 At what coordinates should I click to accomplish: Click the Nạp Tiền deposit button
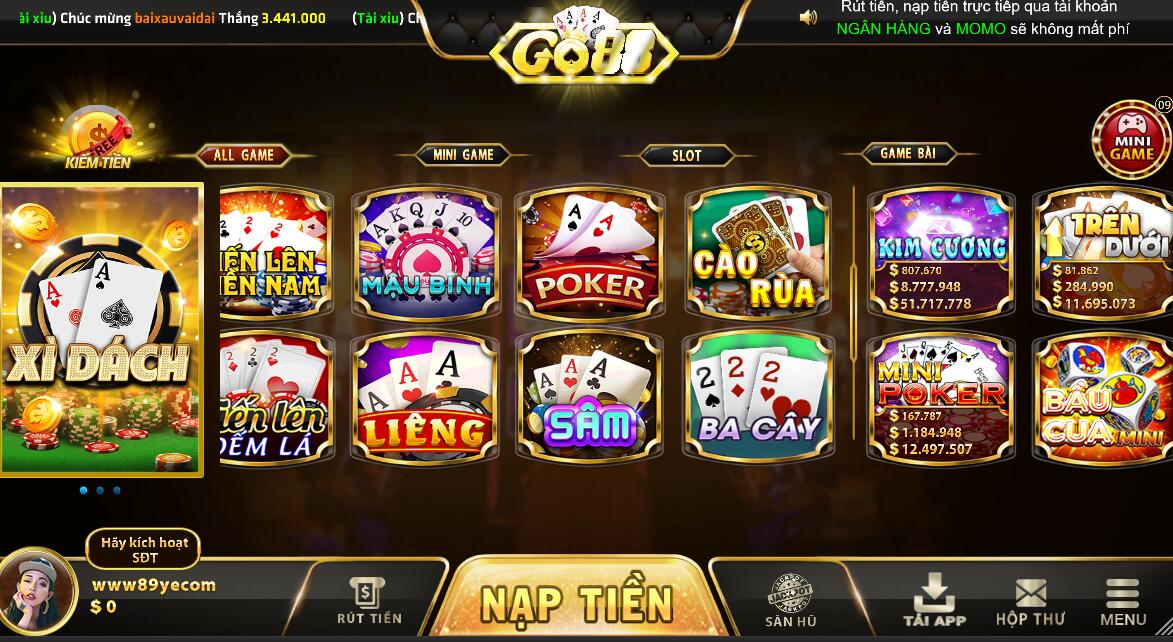[x=576, y=603]
